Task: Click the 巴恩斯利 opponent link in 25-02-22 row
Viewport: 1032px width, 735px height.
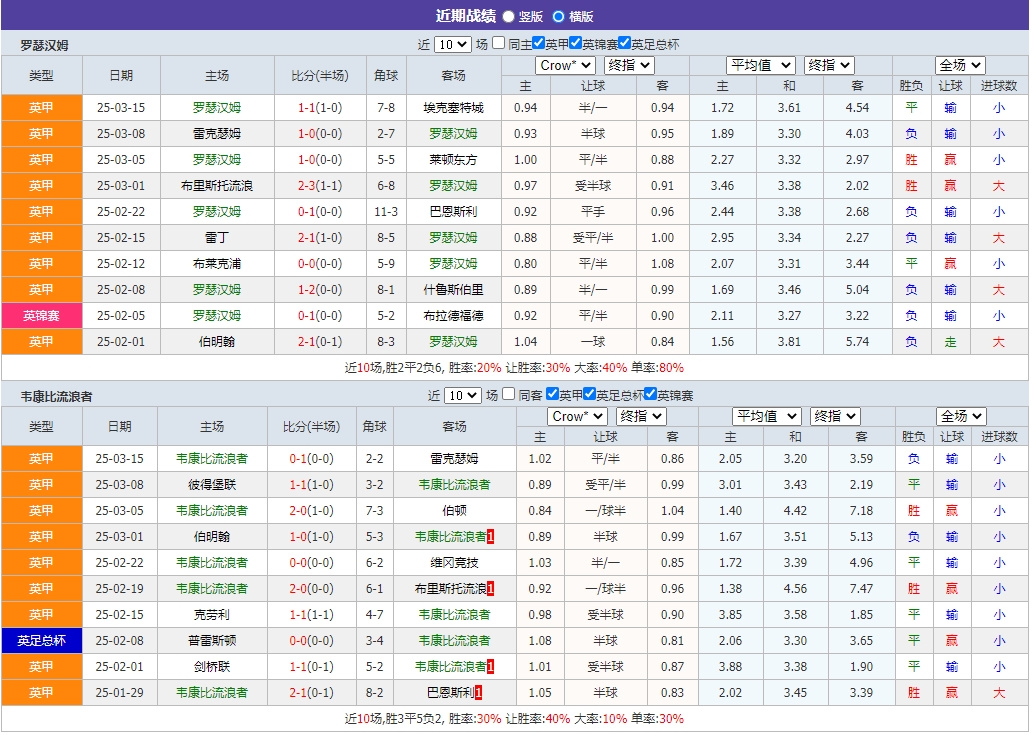Action: pyautogui.click(x=453, y=211)
